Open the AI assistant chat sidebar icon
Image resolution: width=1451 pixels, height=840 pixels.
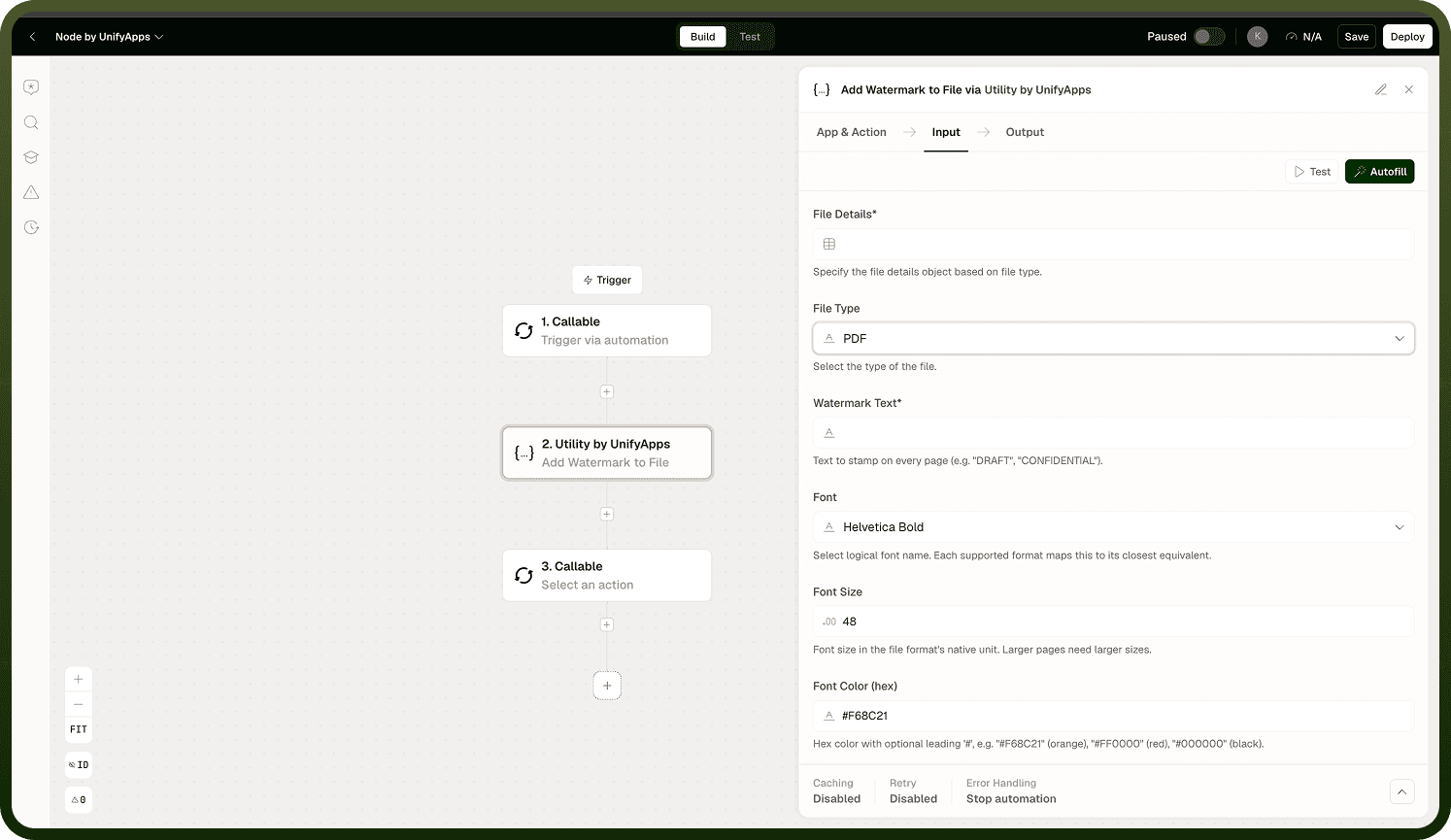pos(31,87)
